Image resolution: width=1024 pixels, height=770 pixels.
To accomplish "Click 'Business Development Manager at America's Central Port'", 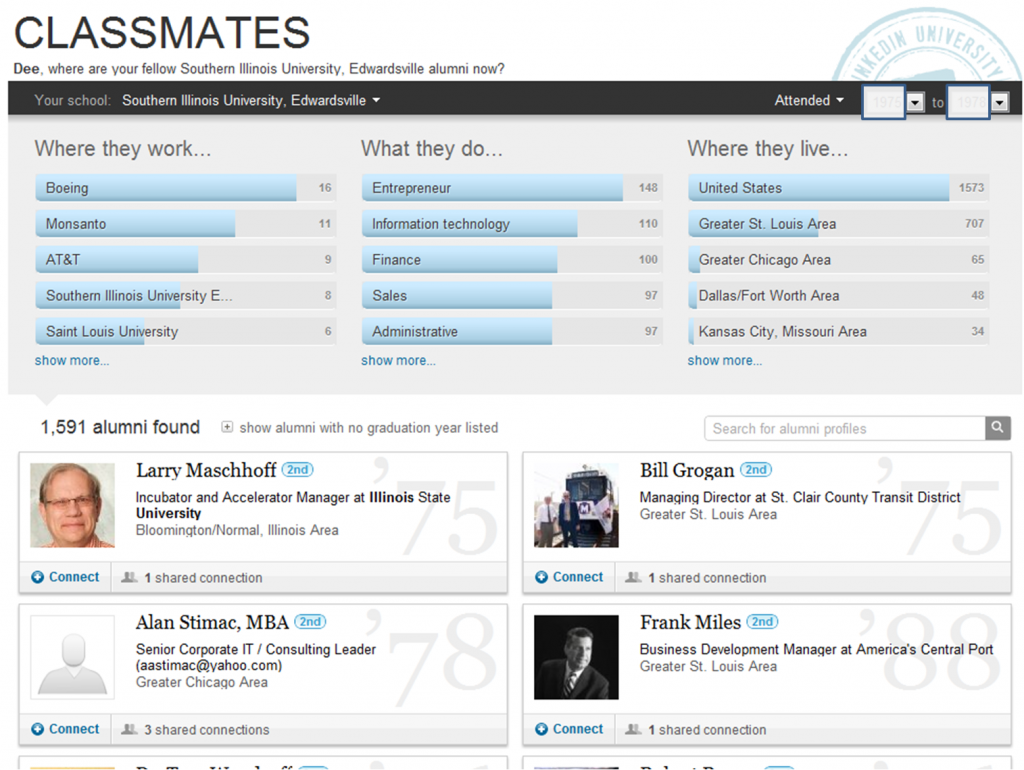I will (x=816, y=650).
